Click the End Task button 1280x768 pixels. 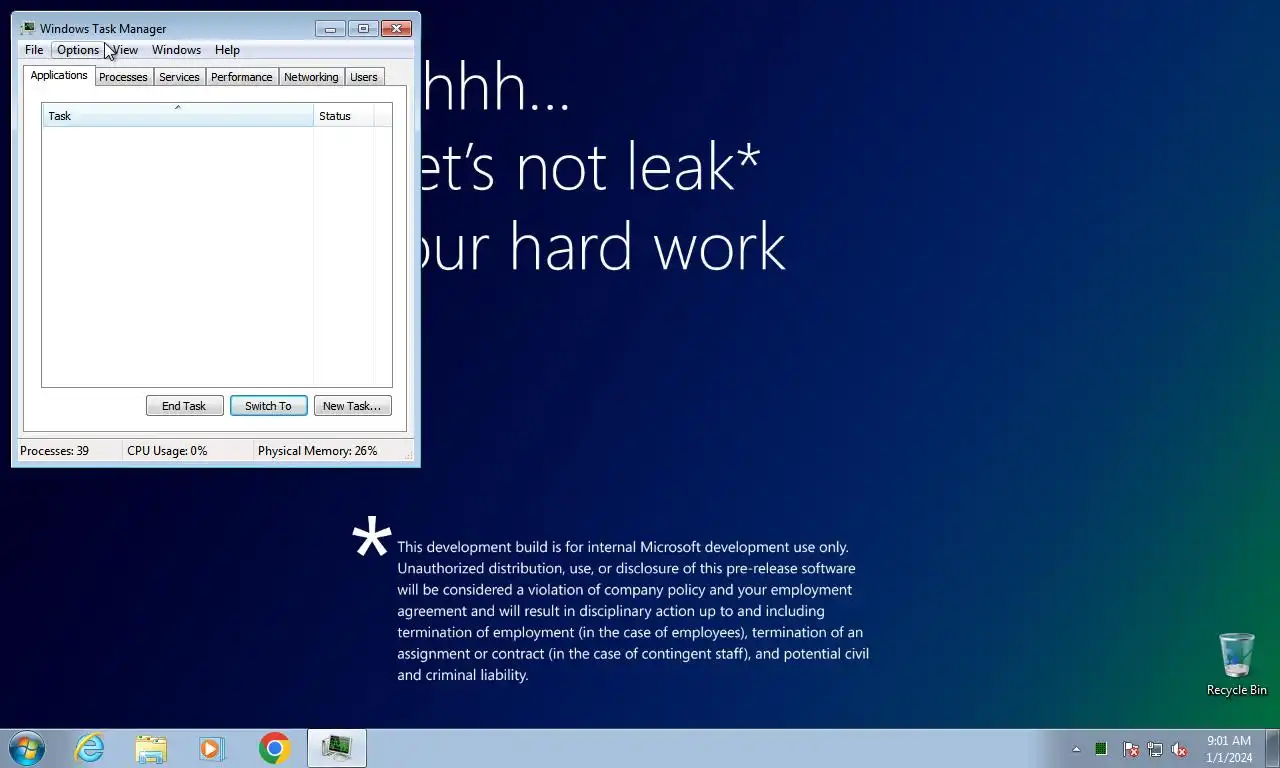tap(184, 406)
